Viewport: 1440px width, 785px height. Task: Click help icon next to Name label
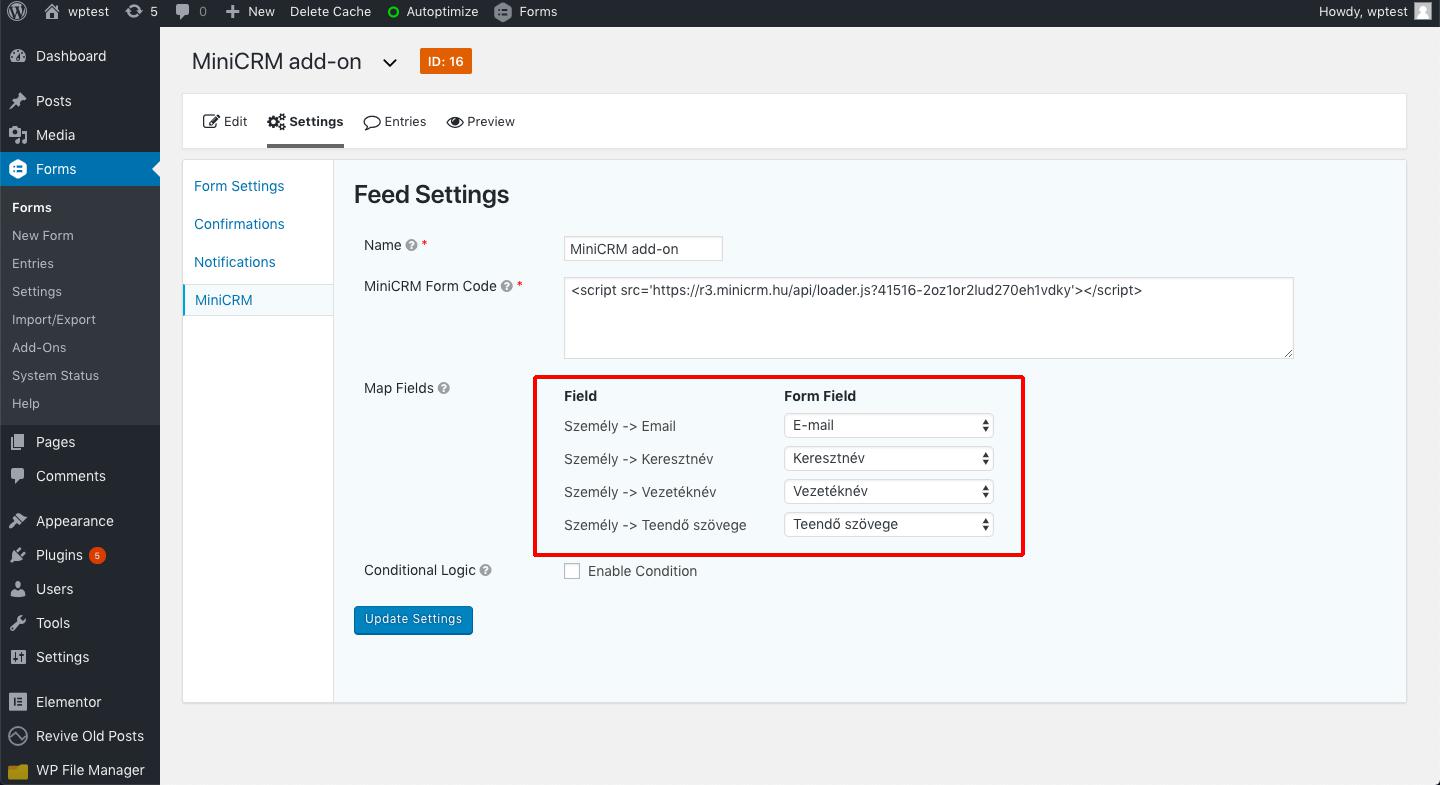tap(411, 245)
